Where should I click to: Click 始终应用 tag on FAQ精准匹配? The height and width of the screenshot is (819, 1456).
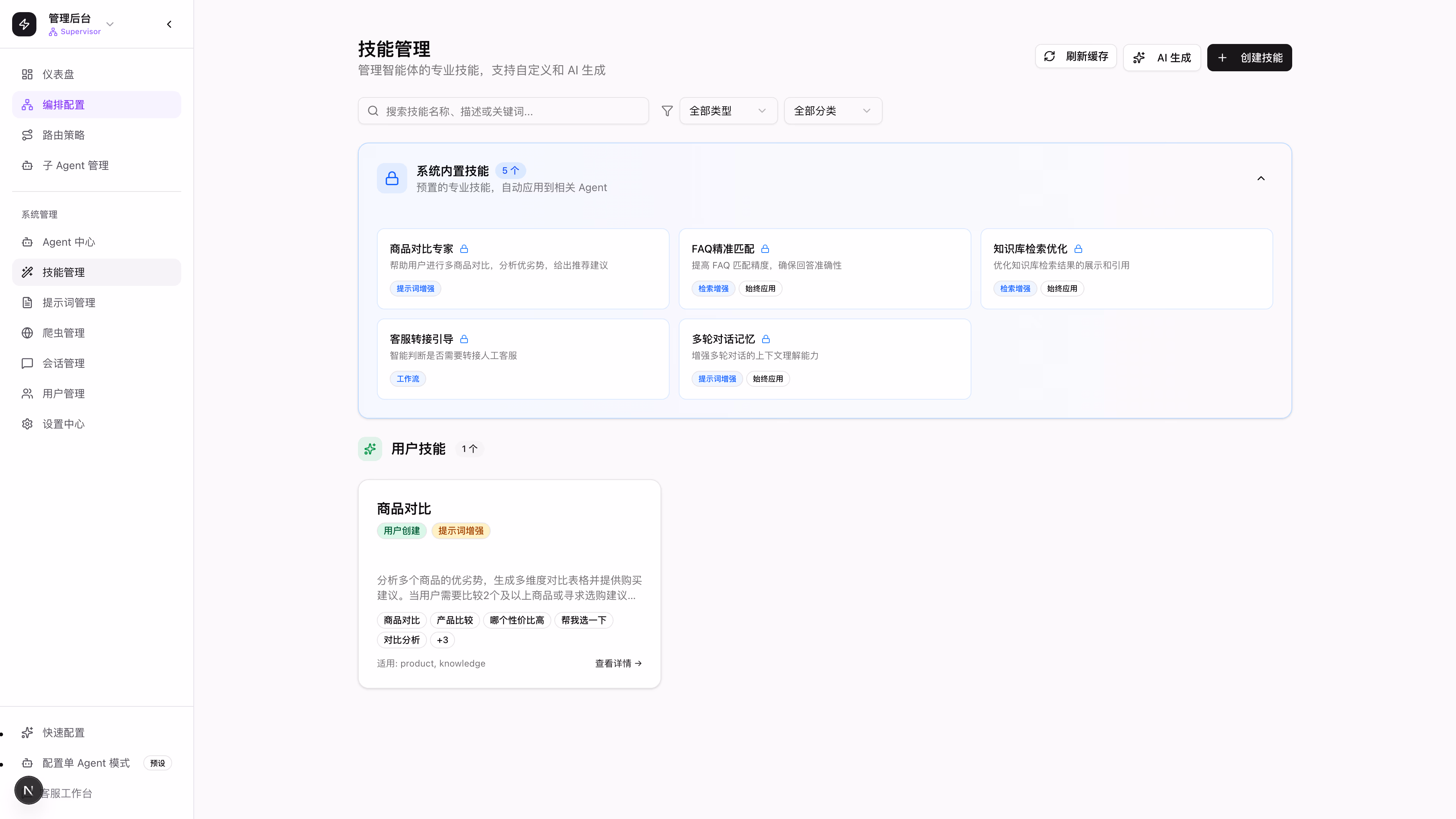760,289
